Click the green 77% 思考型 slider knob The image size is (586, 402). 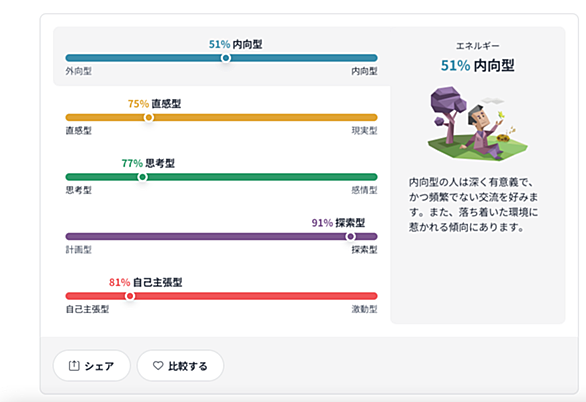142,177
